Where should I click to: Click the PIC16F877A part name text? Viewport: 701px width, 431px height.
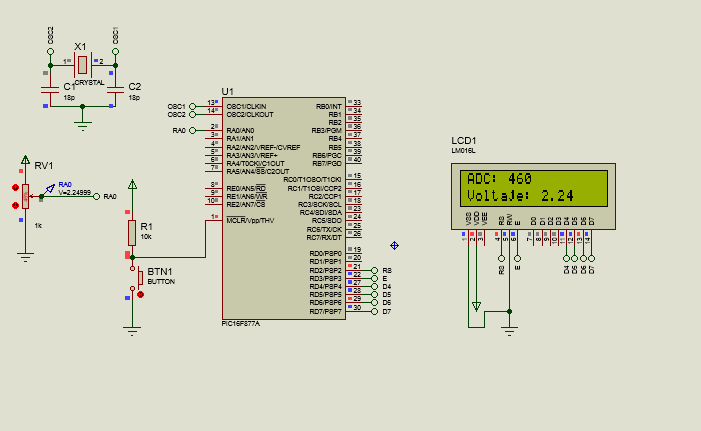pos(241,324)
